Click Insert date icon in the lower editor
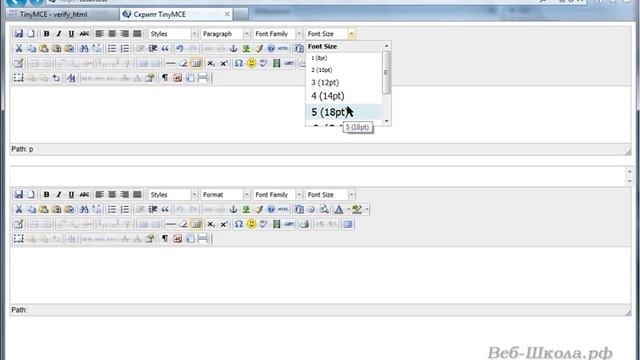 pos(299,209)
